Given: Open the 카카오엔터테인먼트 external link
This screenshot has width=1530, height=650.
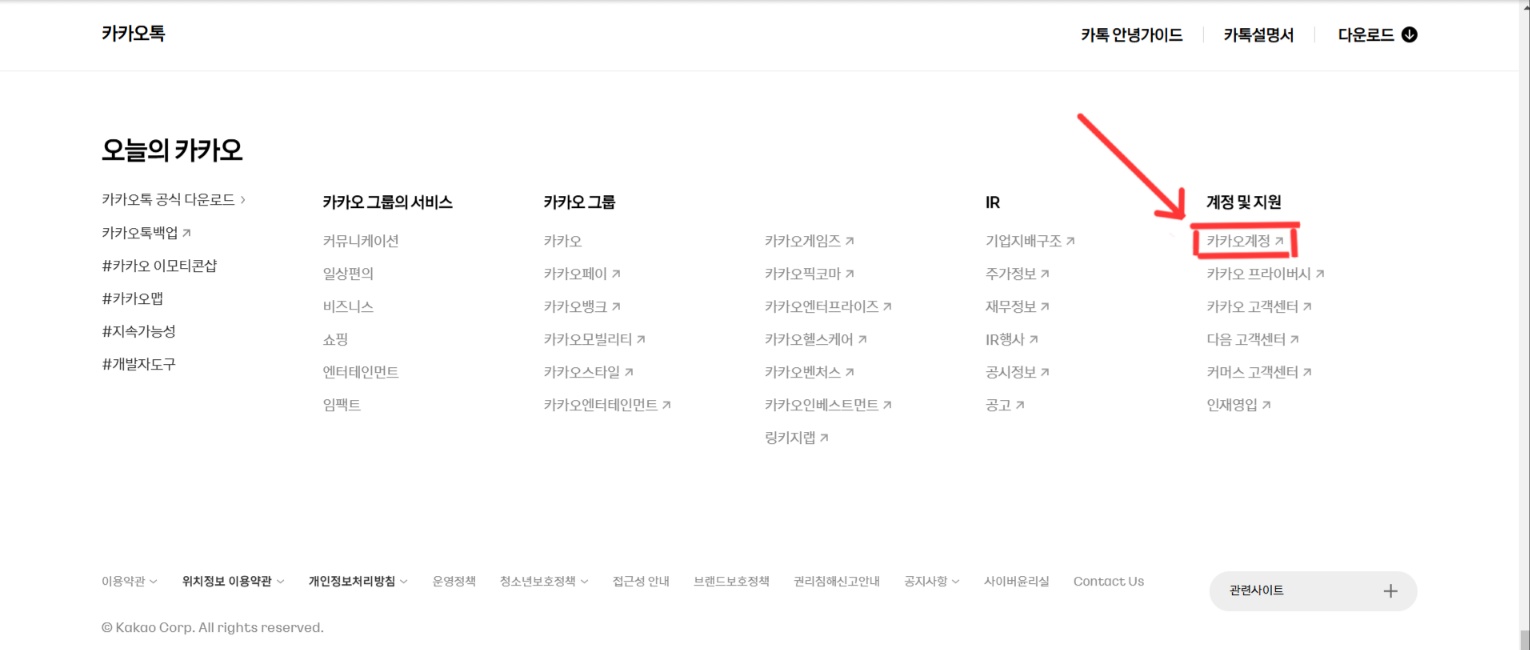Looking at the screenshot, I should 608,405.
